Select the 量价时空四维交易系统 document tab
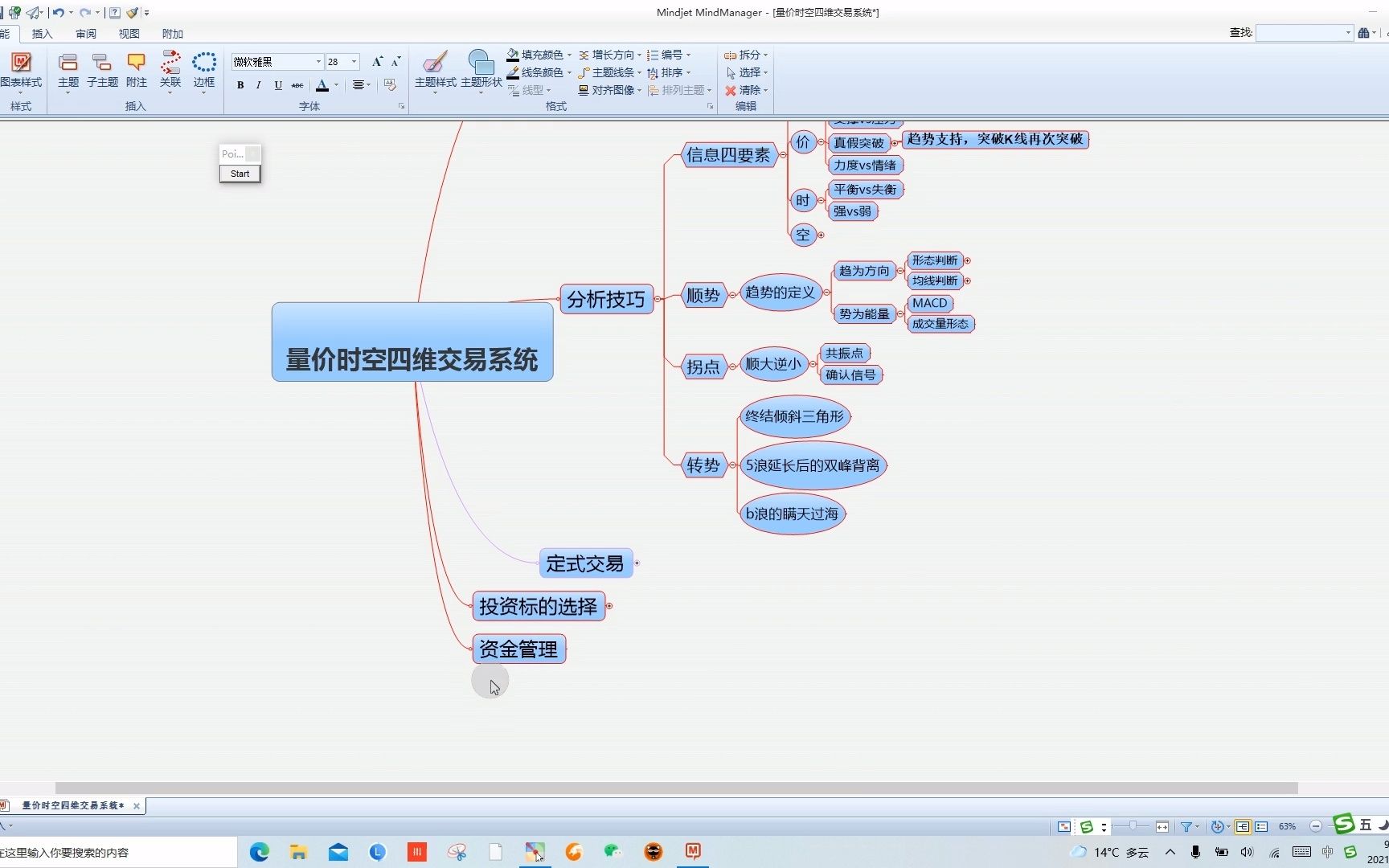 (72, 805)
